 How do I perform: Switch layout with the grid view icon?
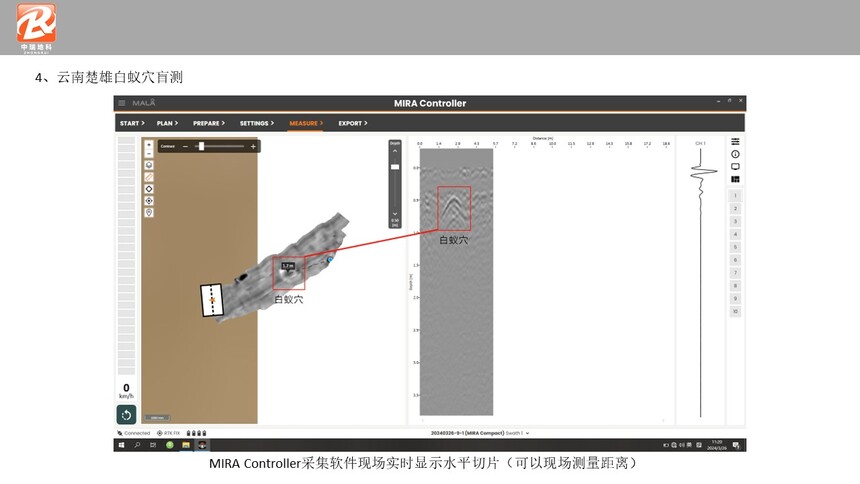pyautogui.click(x=735, y=179)
